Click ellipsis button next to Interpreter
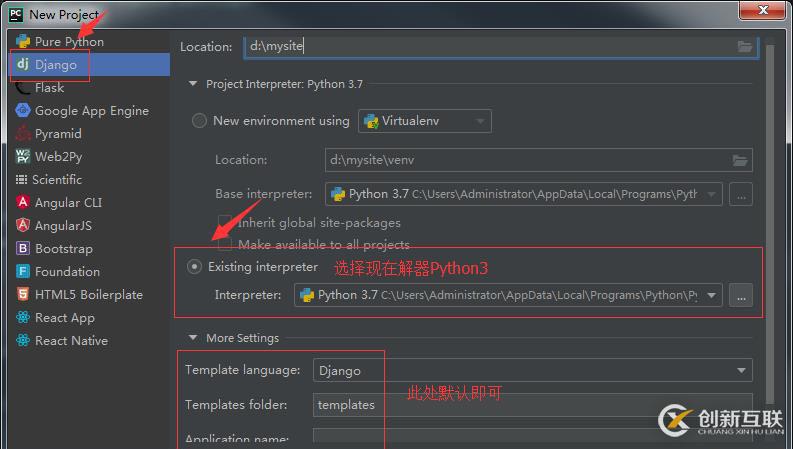793x449 pixels. 741,295
